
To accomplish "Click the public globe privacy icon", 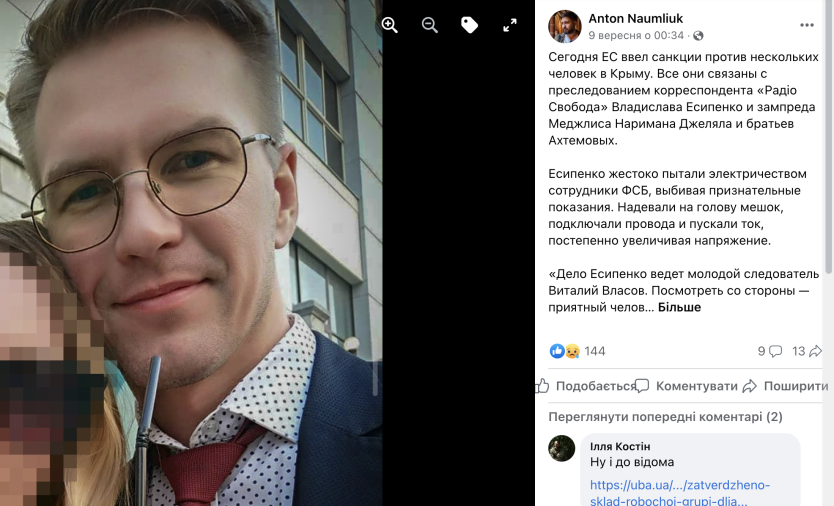I will point(698,36).
